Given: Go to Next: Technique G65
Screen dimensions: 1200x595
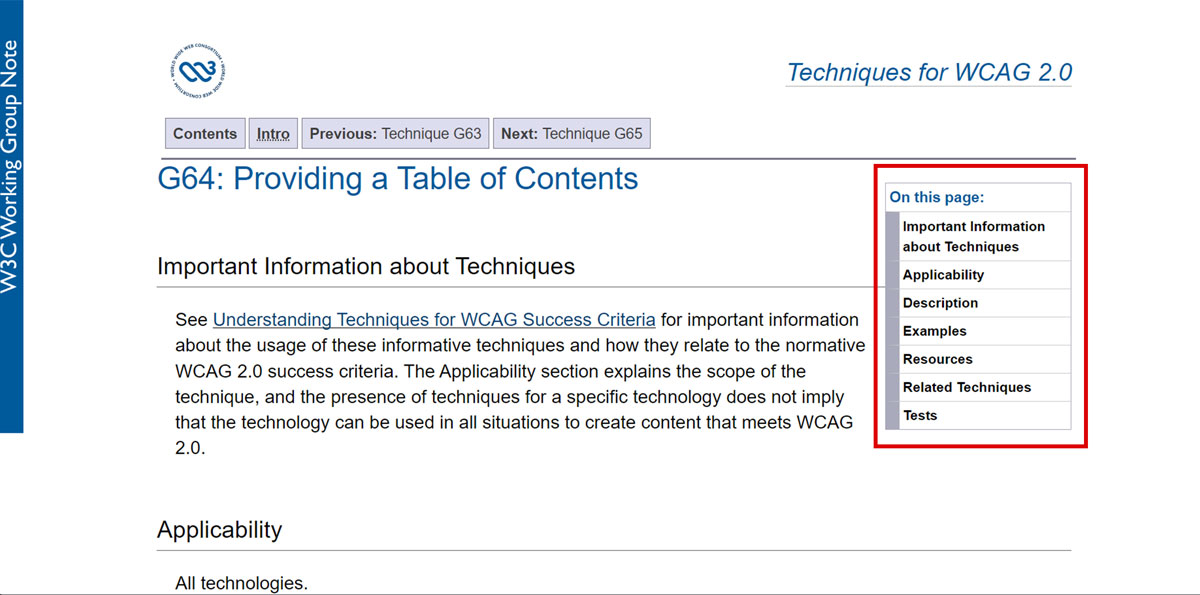Looking at the screenshot, I should (x=571, y=134).
